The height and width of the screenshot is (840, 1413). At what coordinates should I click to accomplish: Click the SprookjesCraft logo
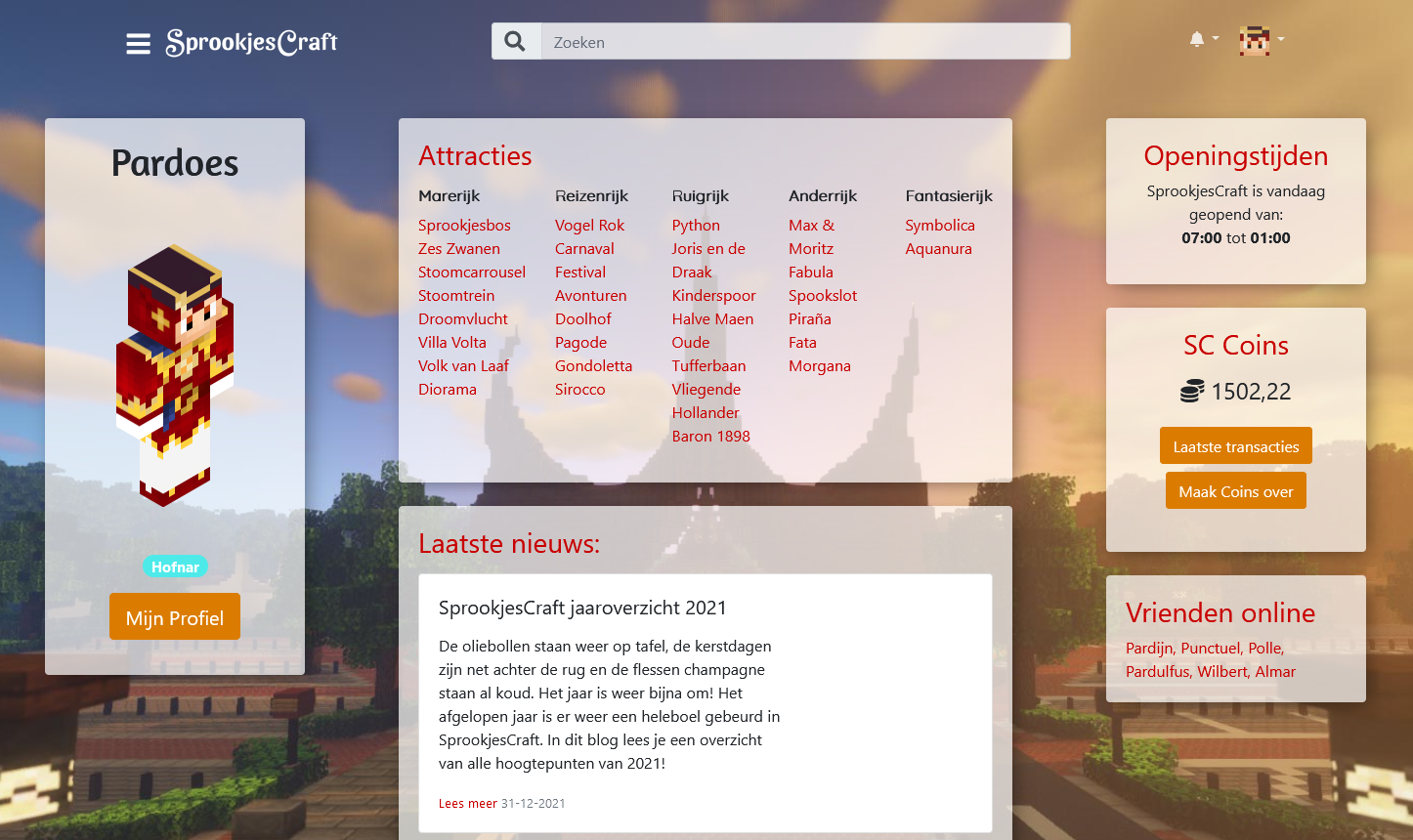[252, 42]
